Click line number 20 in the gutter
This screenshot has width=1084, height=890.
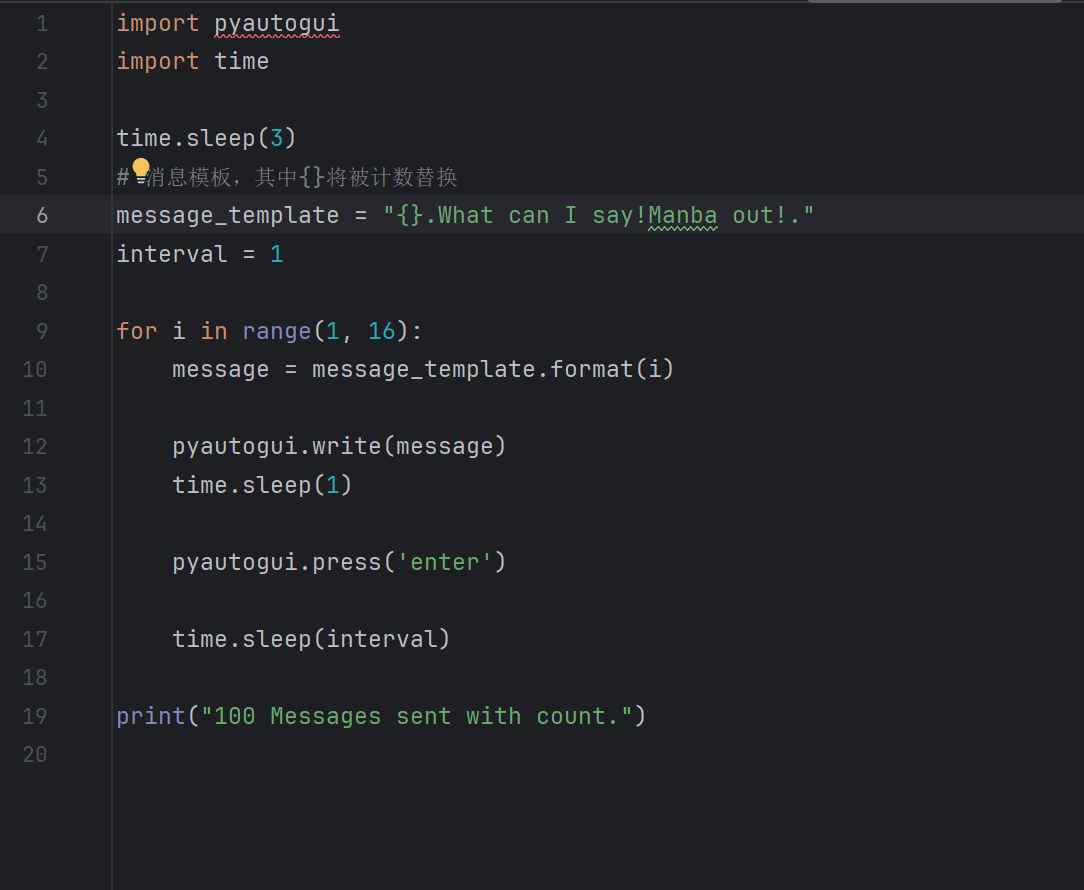(x=35, y=754)
